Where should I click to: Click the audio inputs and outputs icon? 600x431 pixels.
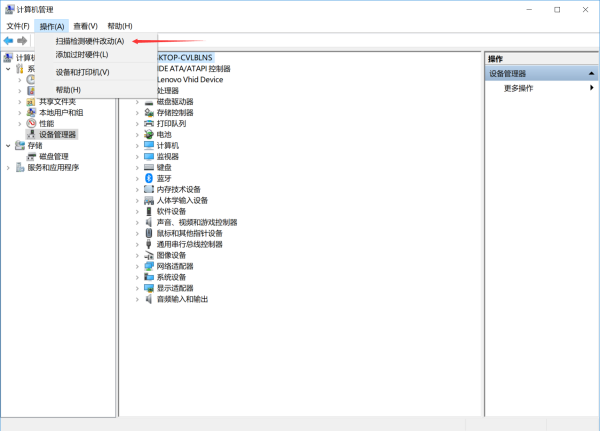pos(149,299)
